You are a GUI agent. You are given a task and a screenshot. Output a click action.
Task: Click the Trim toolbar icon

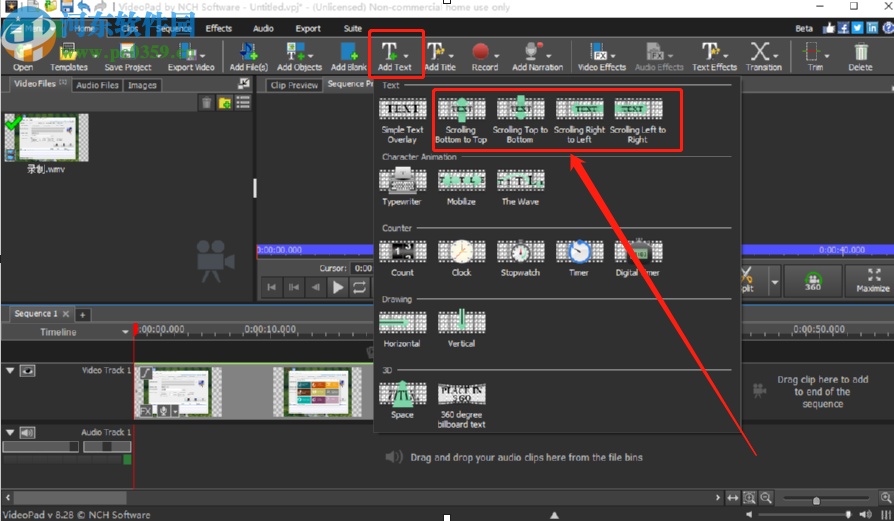point(811,51)
